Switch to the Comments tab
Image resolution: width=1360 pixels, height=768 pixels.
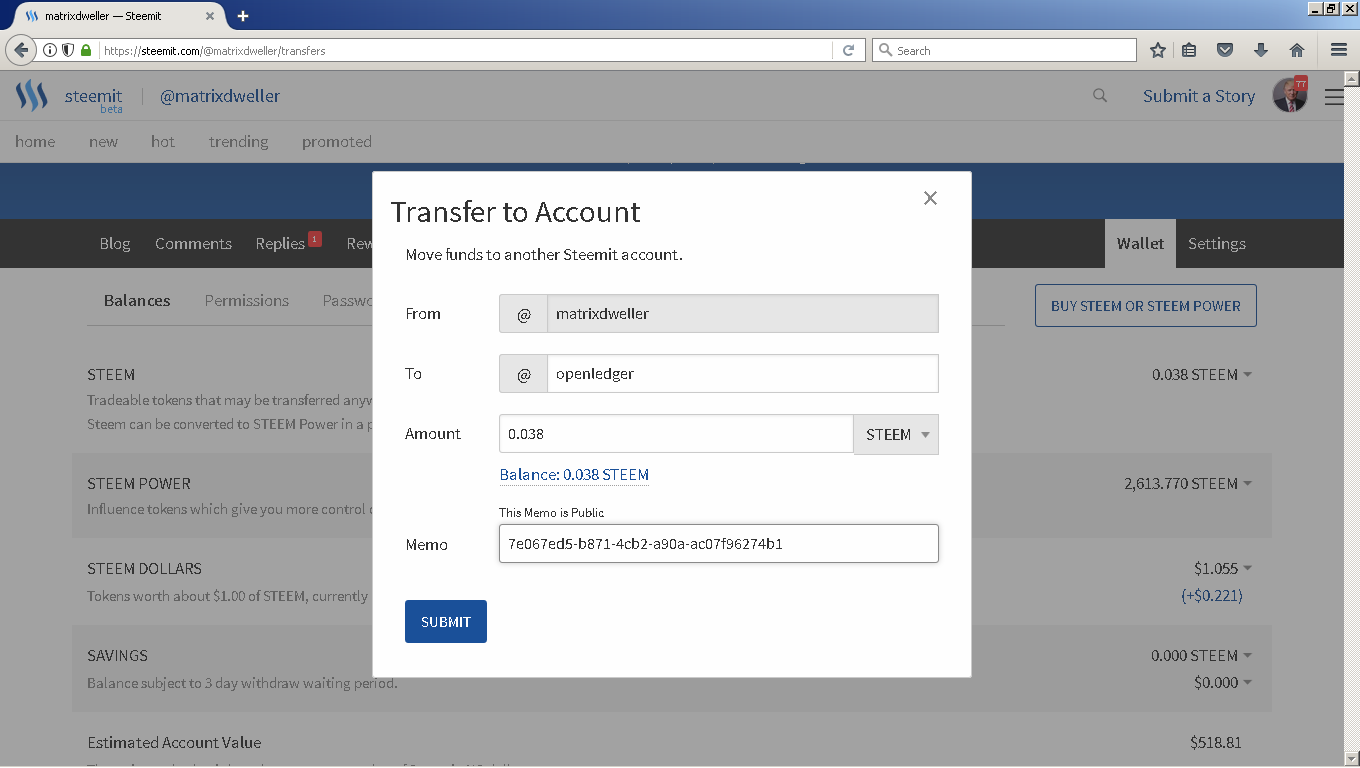193,243
